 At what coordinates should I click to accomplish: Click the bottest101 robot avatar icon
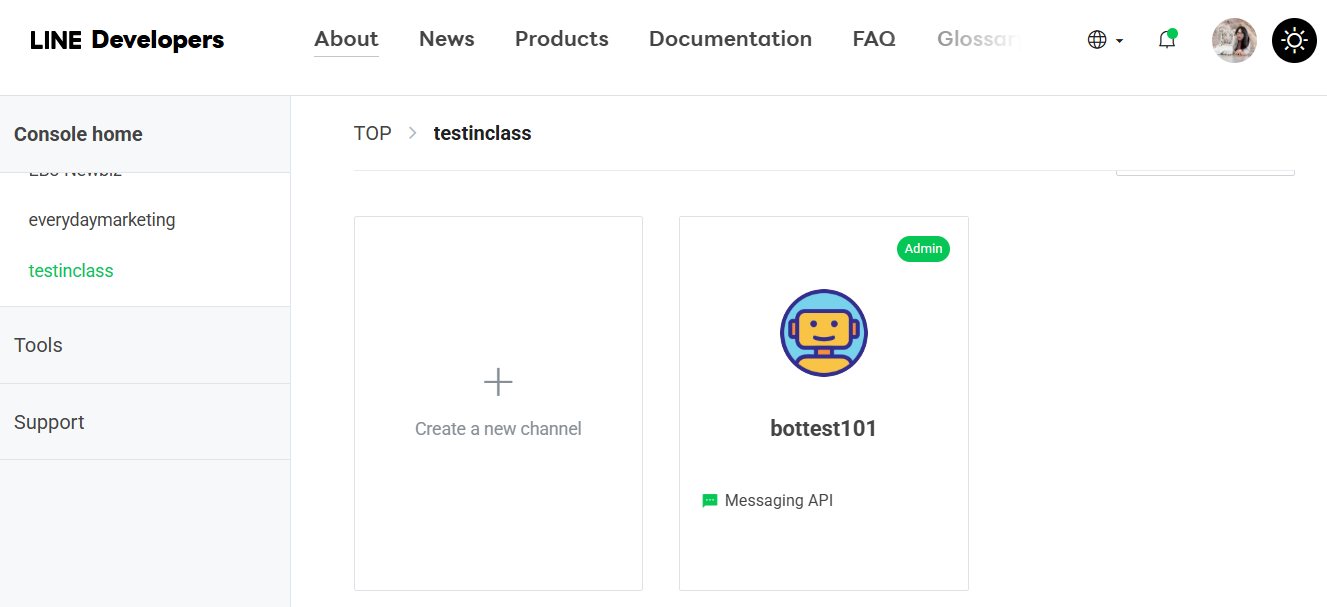coord(824,333)
